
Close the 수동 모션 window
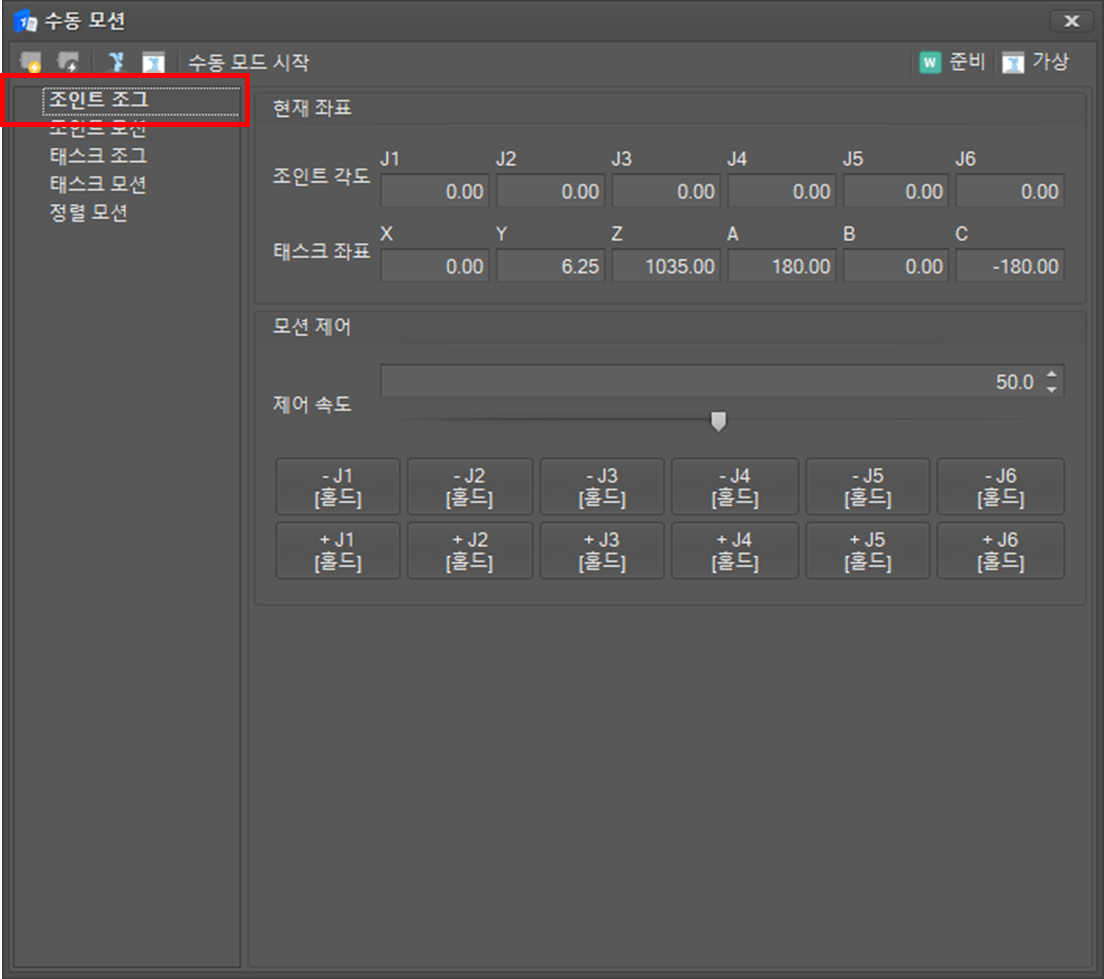(1071, 20)
